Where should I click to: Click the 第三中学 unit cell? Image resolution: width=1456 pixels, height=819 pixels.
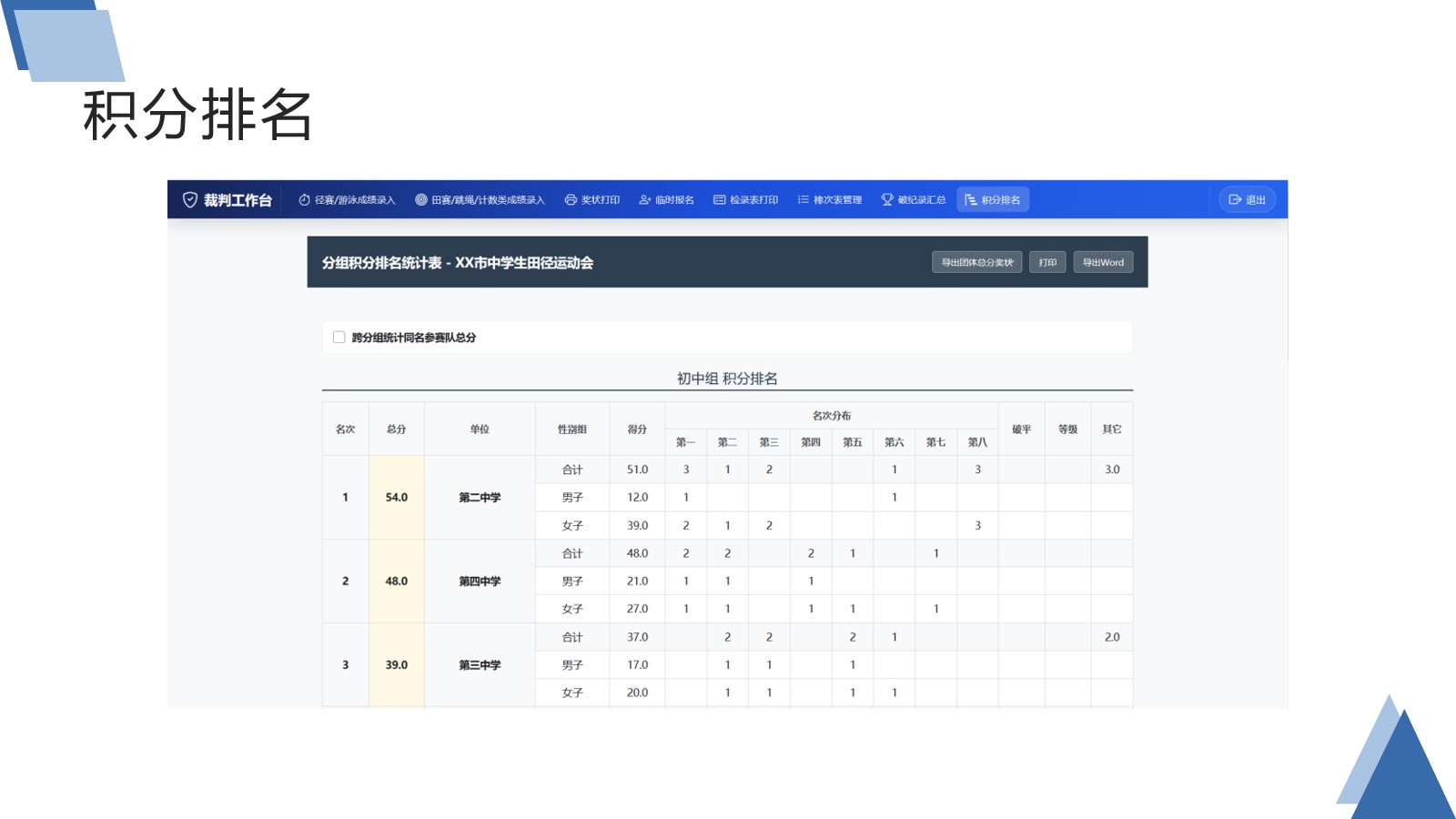point(480,665)
